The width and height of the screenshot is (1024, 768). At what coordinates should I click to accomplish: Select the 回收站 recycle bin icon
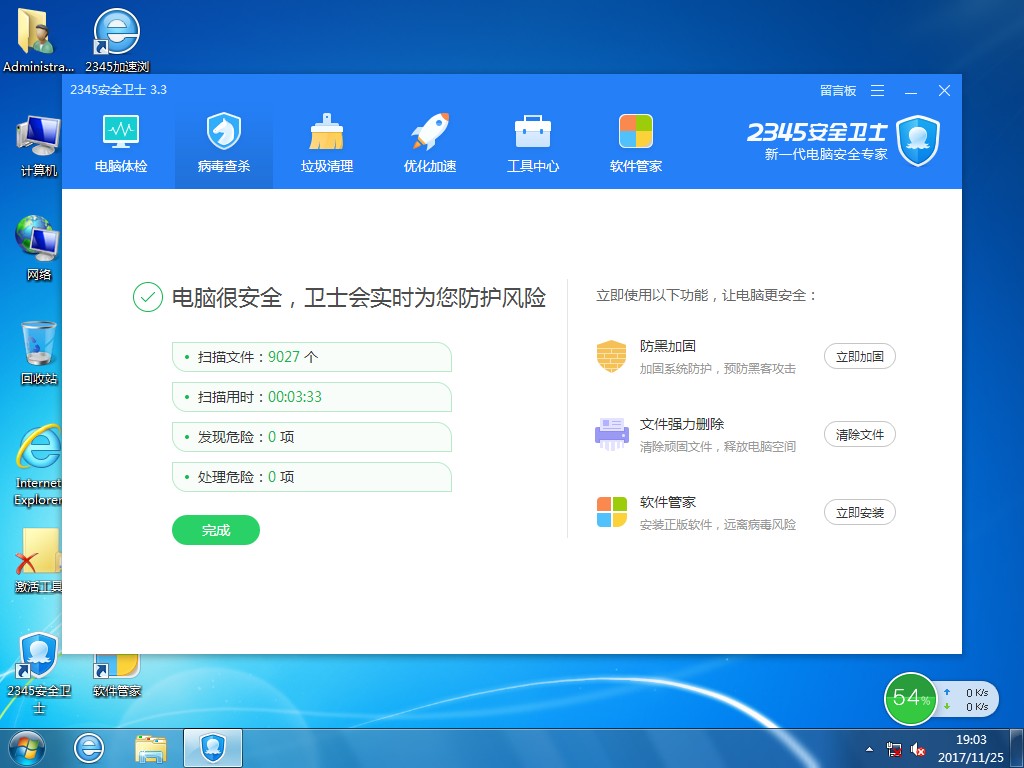[39, 353]
